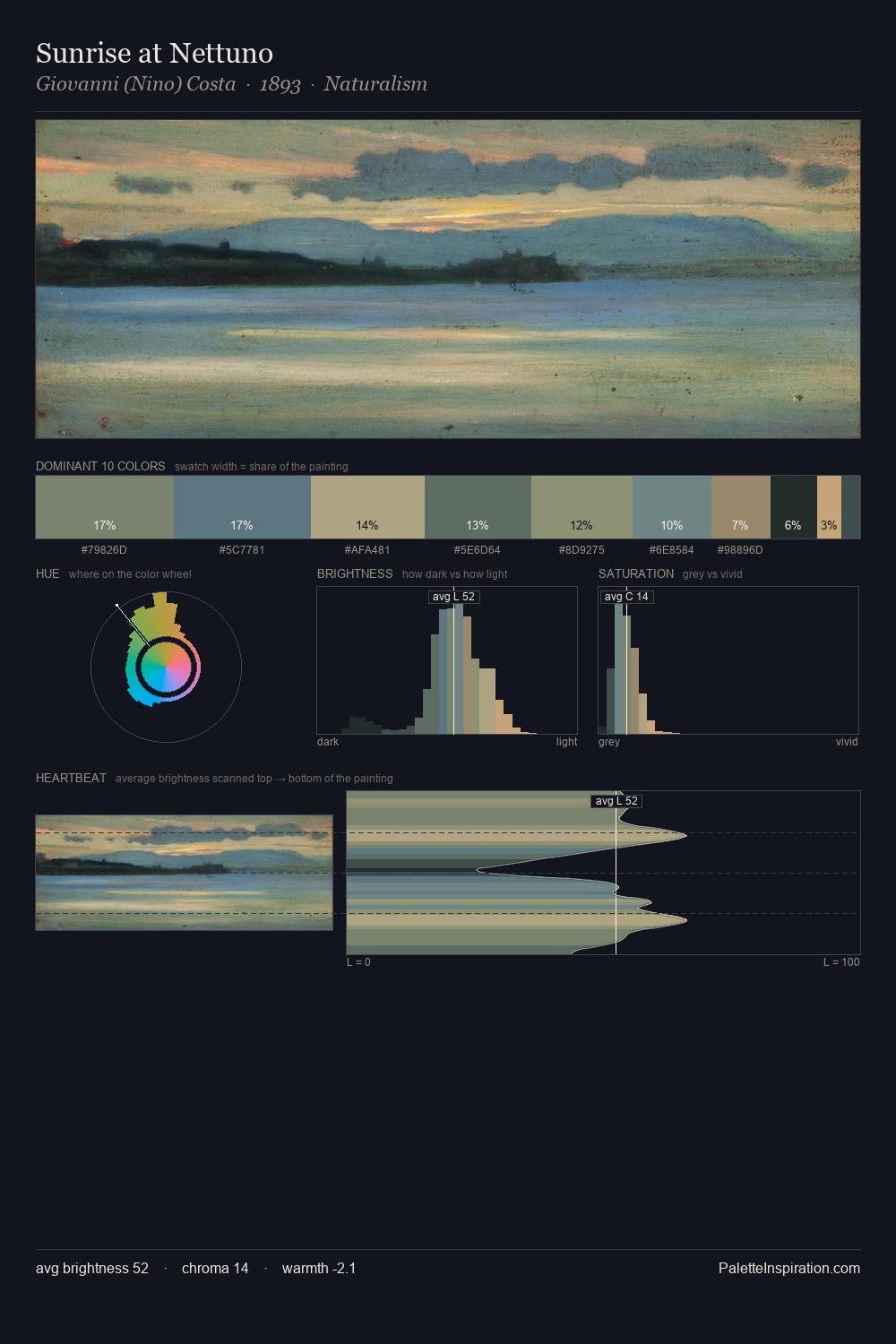Click the SATURATION section heading
The height and width of the screenshot is (1344, 896).
pyautogui.click(x=636, y=574)
